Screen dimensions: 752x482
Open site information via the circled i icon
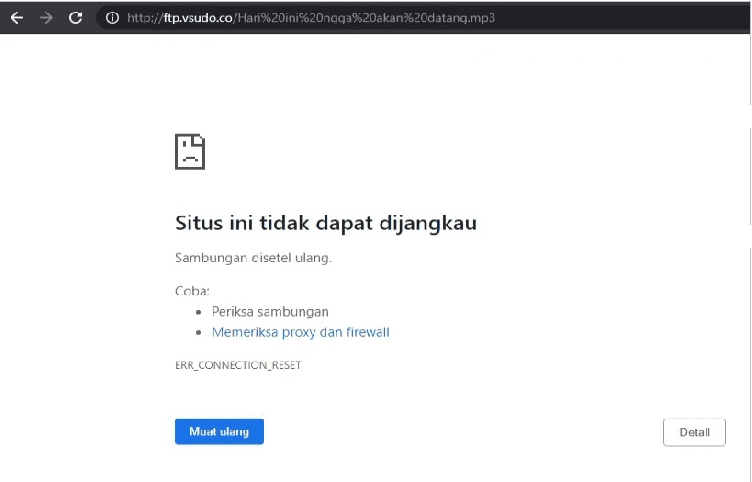113,18
